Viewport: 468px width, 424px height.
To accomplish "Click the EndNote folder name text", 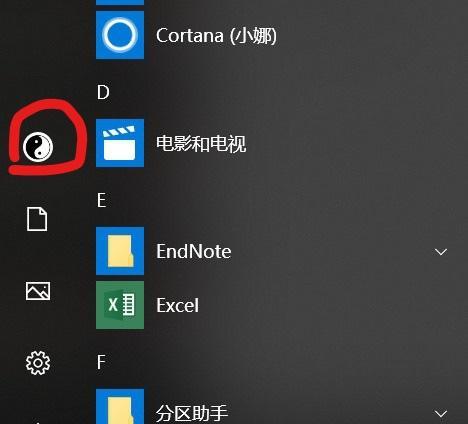I will (193, 251).
